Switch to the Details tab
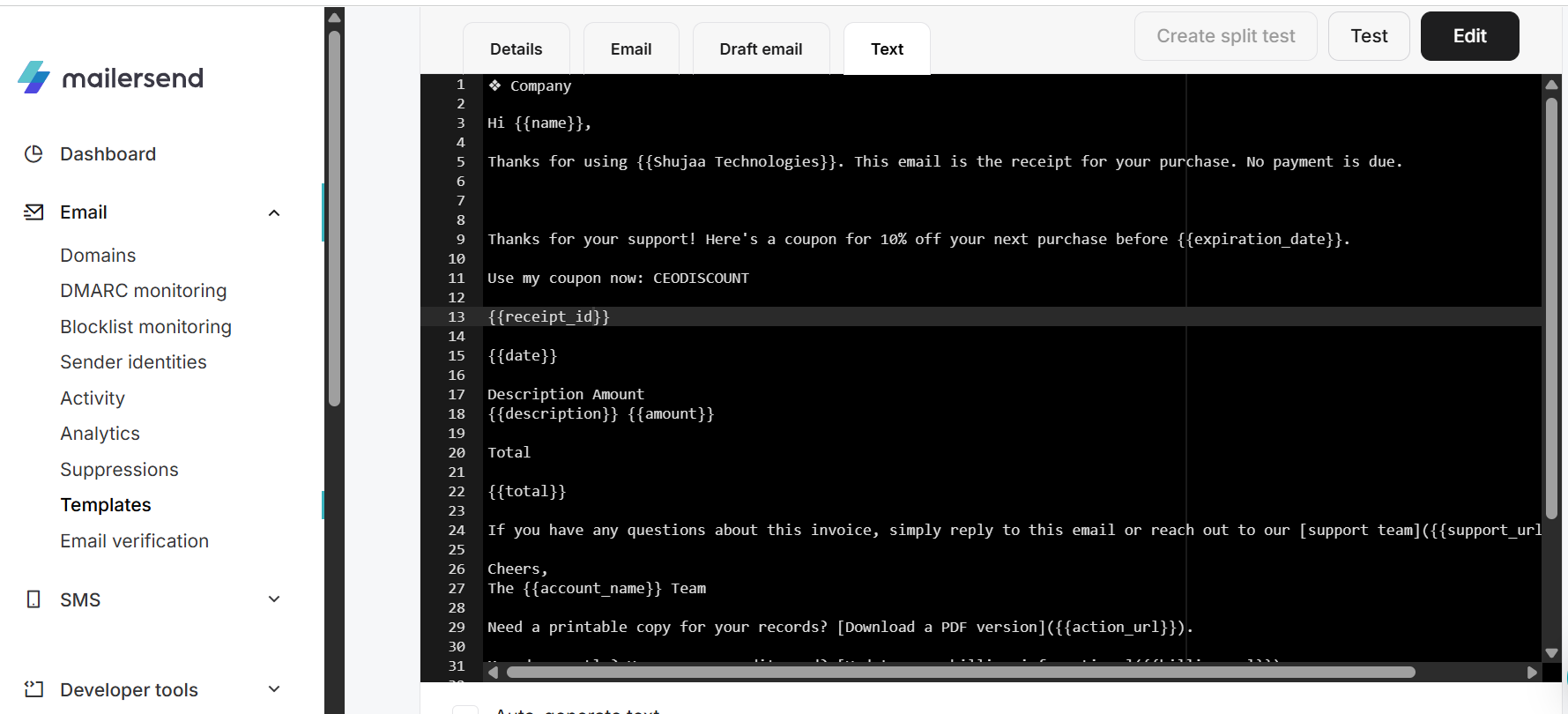1568x714 pixels. point(516,49)
